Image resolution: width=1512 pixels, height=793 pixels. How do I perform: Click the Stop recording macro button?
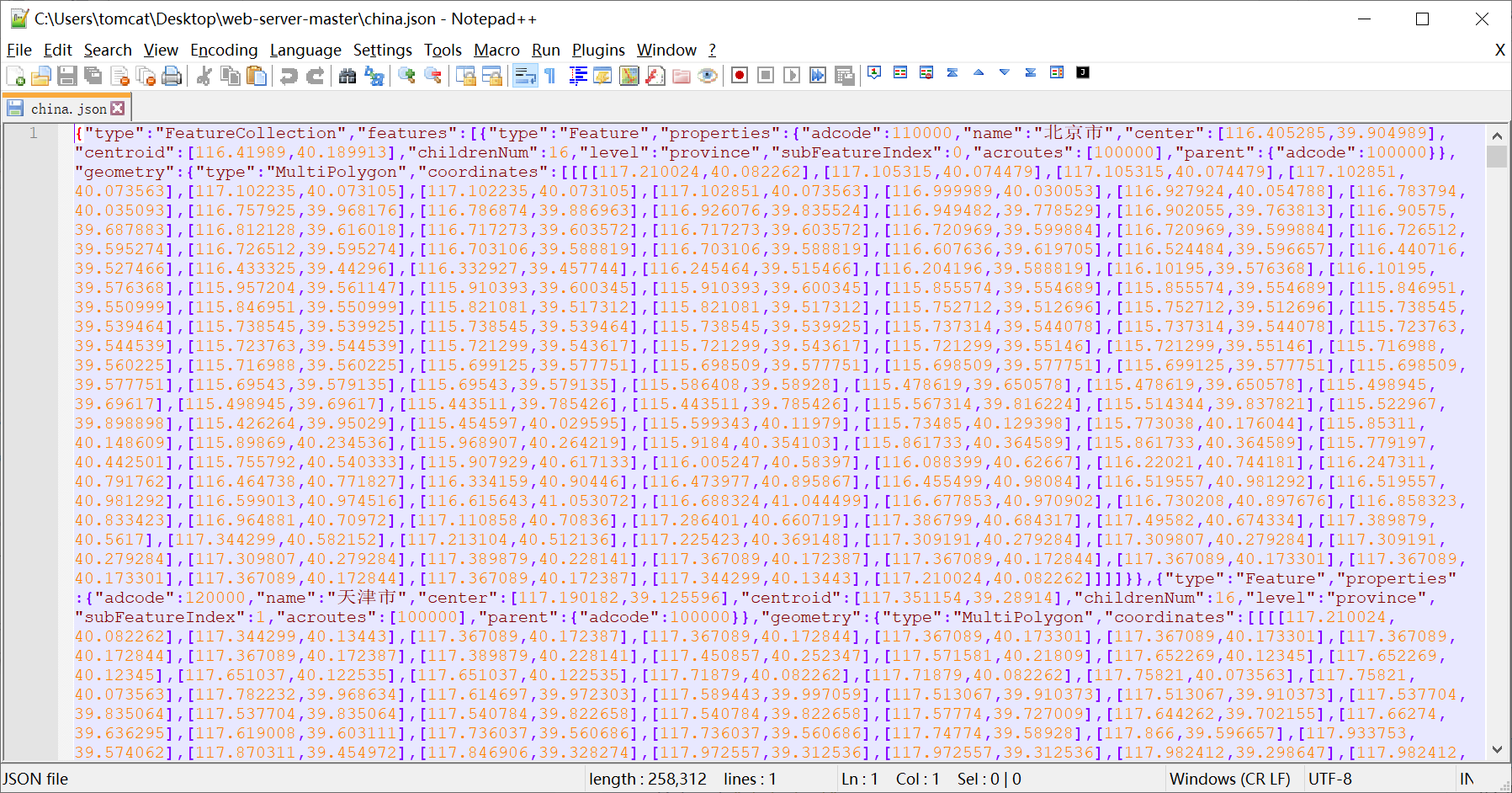tap(766, 76)
